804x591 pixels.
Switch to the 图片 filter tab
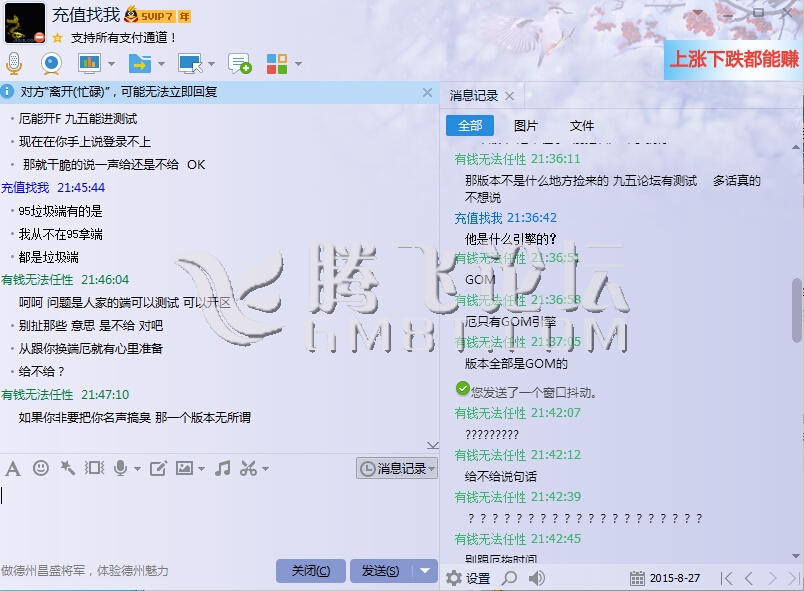526,126
